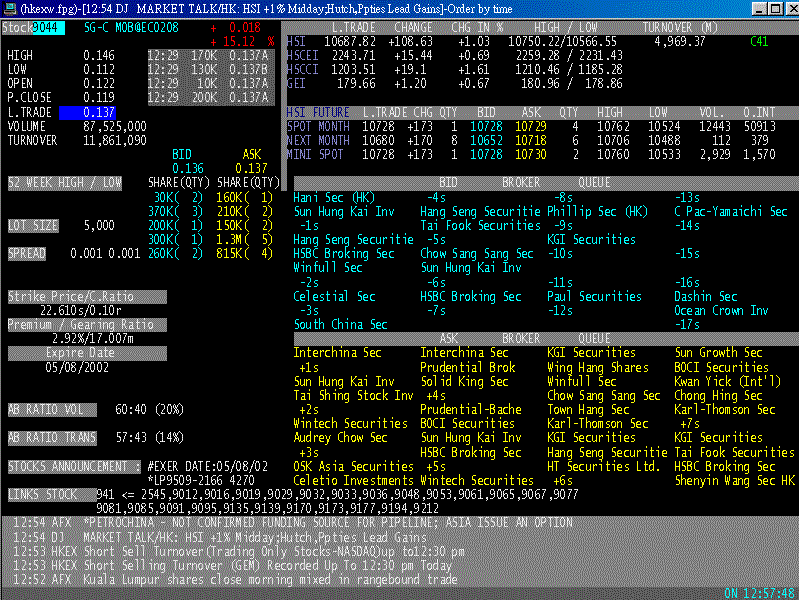This screenshot has width=799, height=600.
Task: Click the AB RATIO TRANS label
Action: [52, 437]
